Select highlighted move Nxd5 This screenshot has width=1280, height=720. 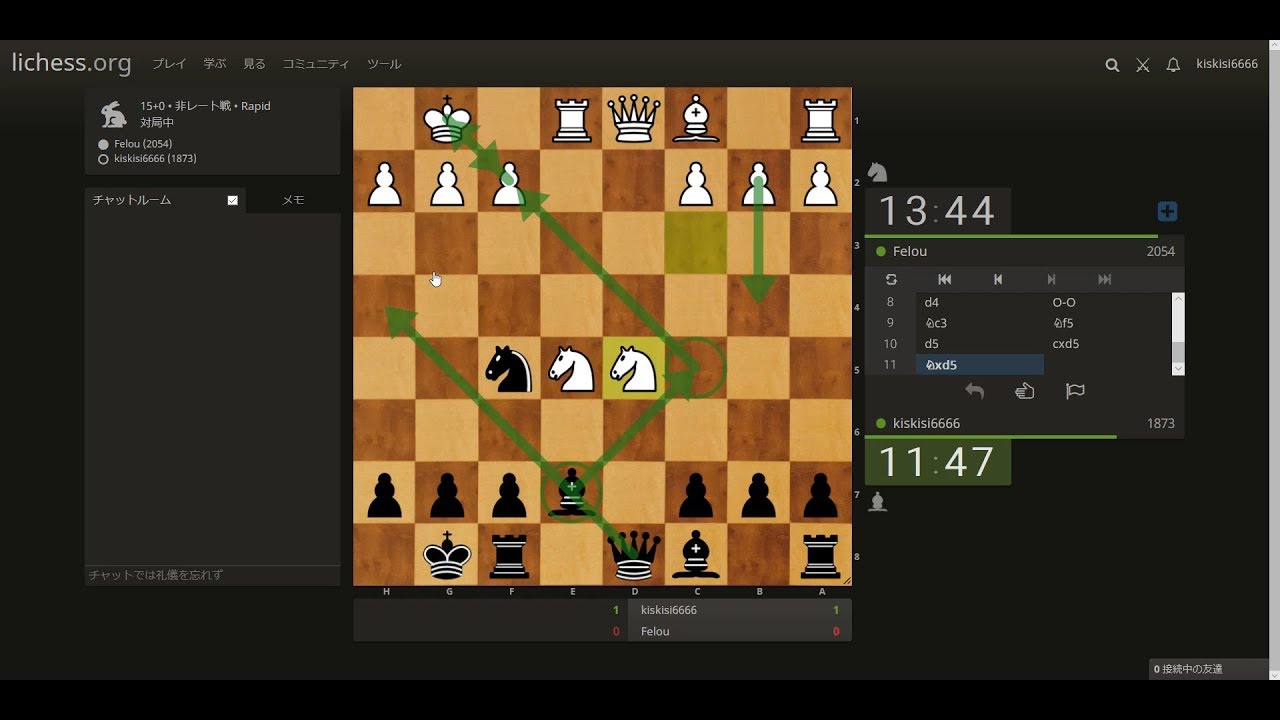click(980, 365)
